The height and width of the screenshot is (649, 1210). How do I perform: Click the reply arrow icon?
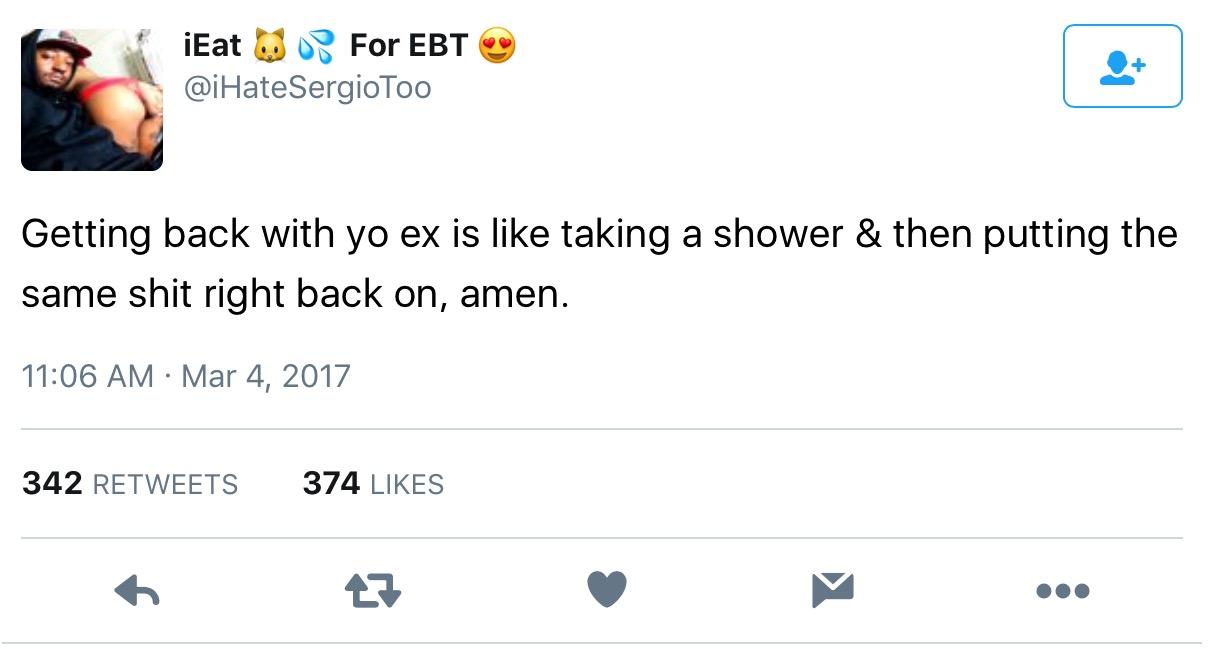click(137, 591)
